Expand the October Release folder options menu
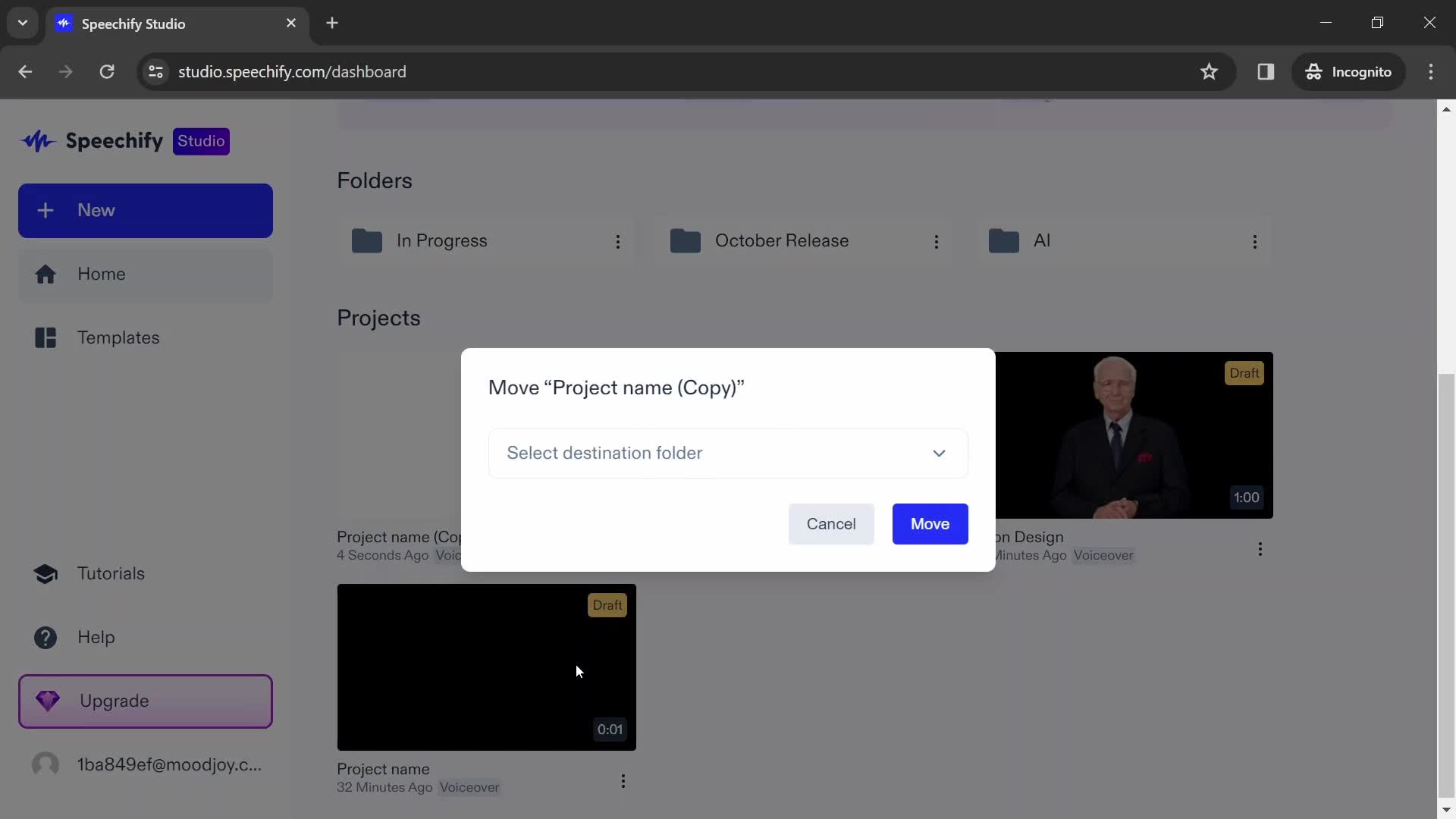 tap(936, 241)
